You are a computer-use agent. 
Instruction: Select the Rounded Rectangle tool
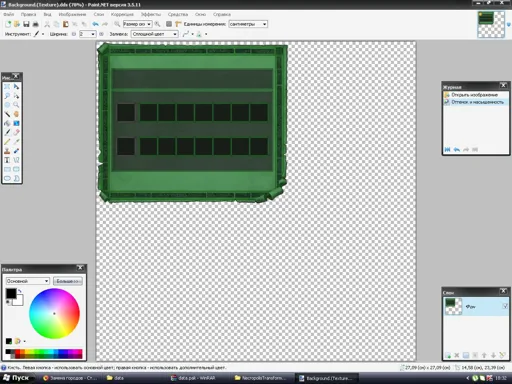(16, 169)
